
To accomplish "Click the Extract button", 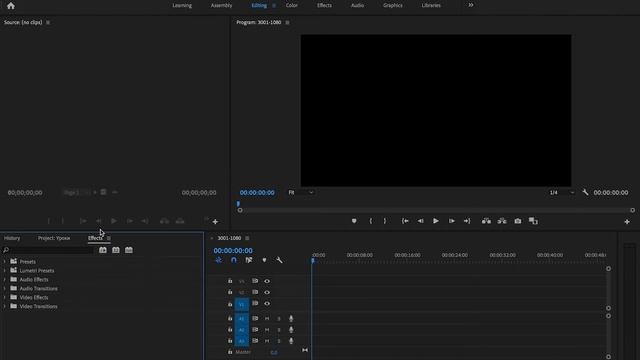I will coord(502,221).
